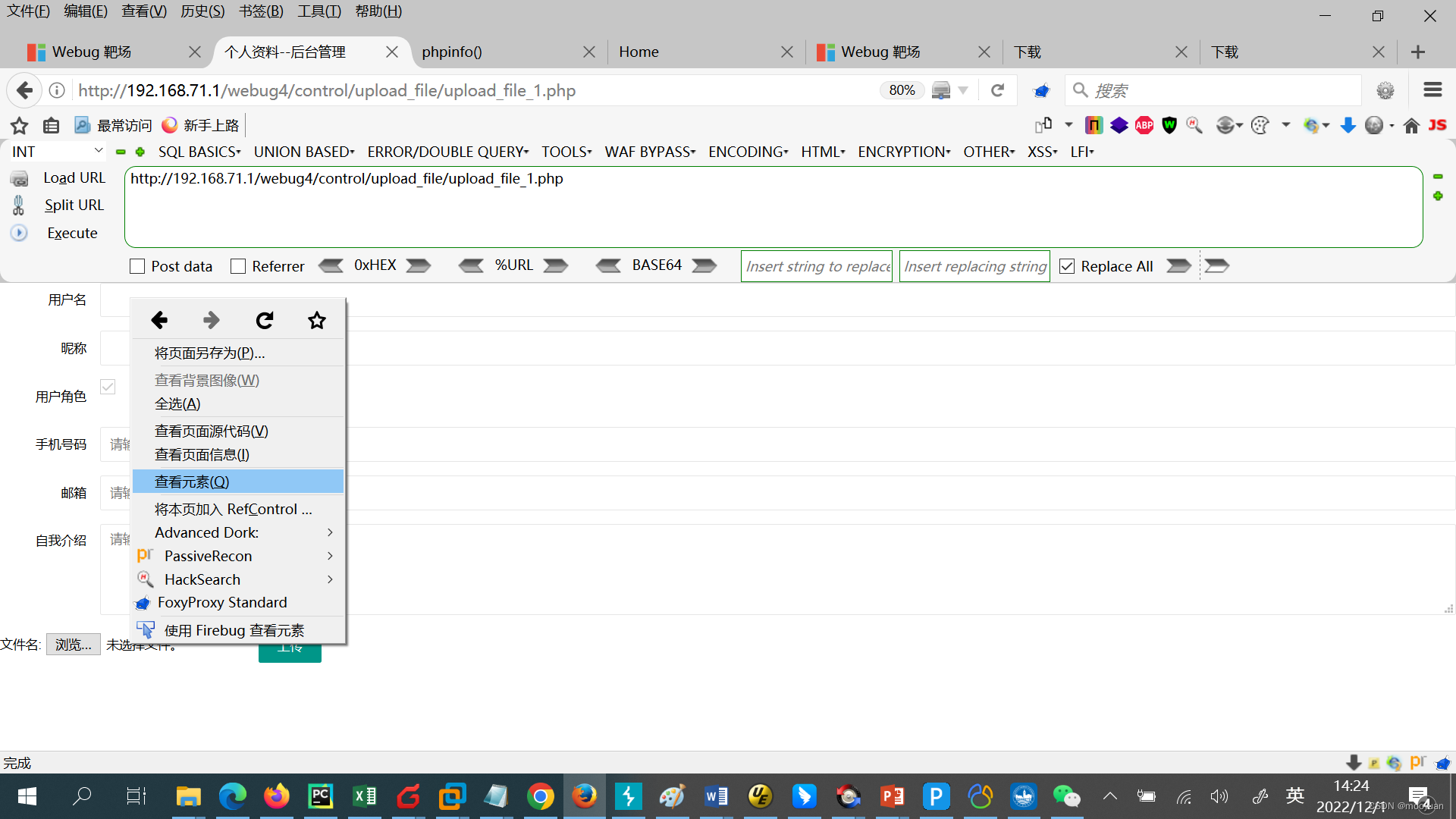The height and width of the screenshot is (819, 1456).
Task: Click the context menu reload icon
Action: click(x=264, y=321)
